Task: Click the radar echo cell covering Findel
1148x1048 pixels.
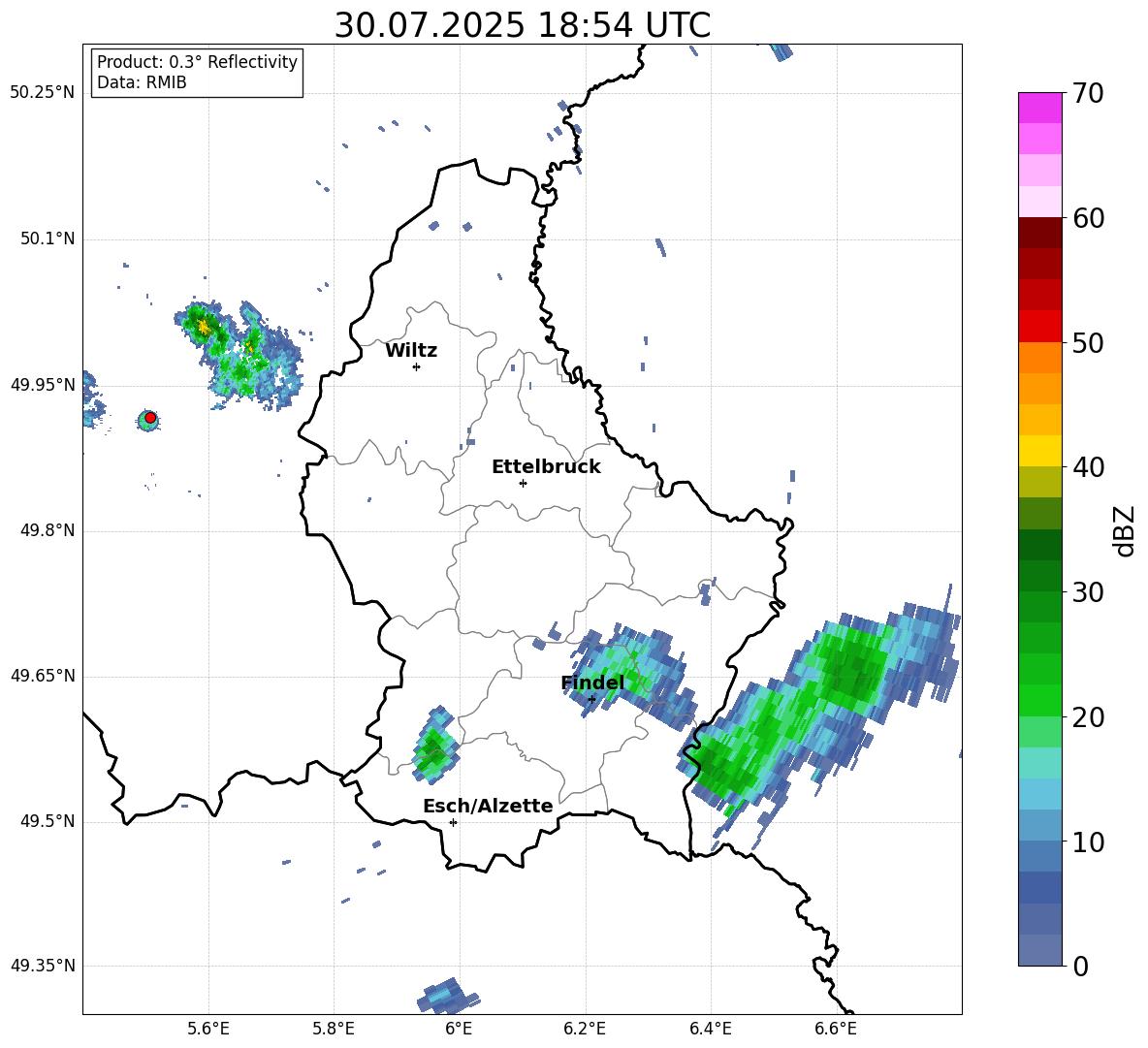Action: [x=631, y=676]
